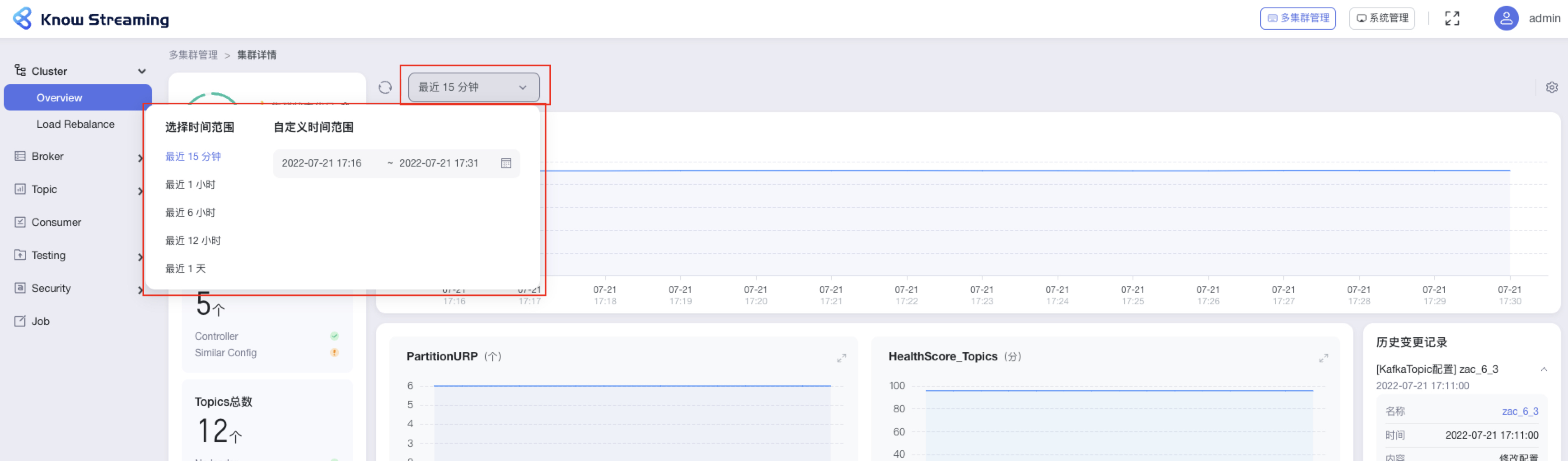Collapse the Cluster sidebar menu

click(x=141, y=71)
